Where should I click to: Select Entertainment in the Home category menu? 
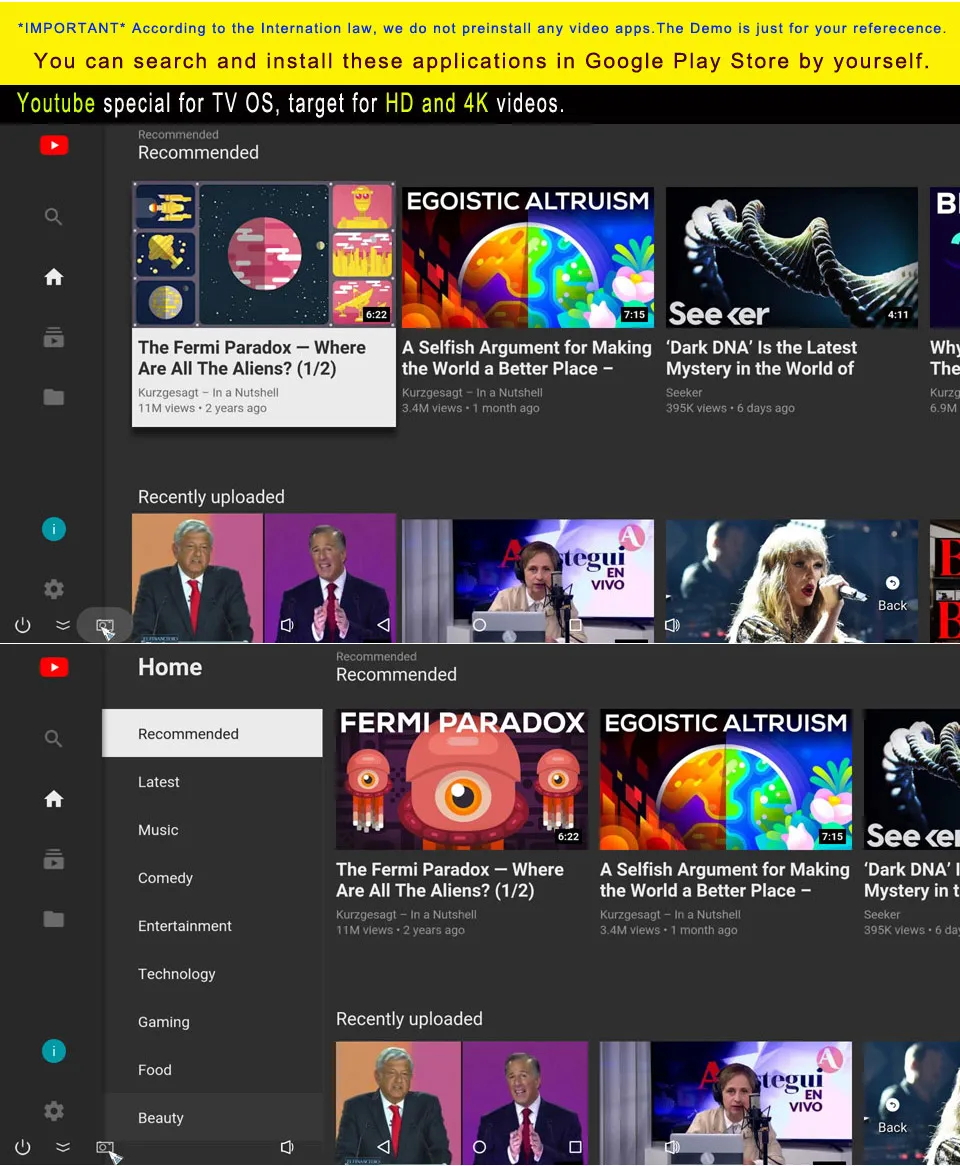tap(212, 926)
